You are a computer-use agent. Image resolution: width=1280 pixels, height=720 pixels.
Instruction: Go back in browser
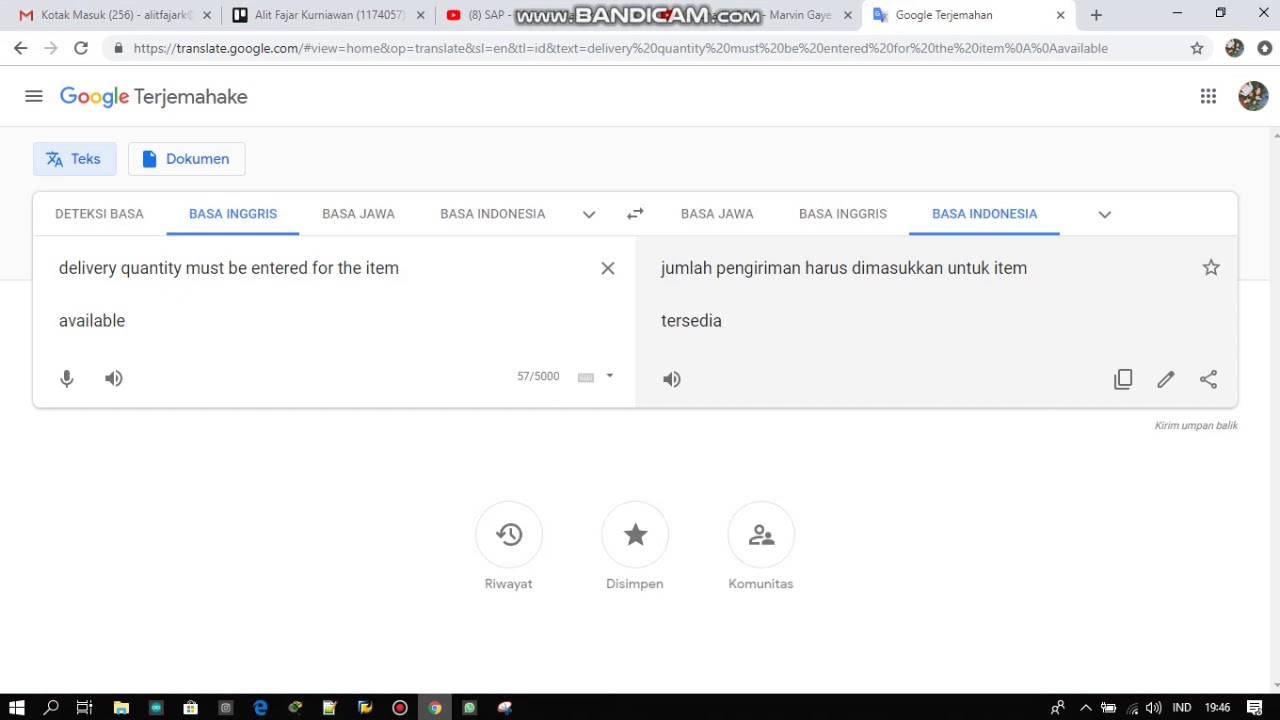pos(21,48)
